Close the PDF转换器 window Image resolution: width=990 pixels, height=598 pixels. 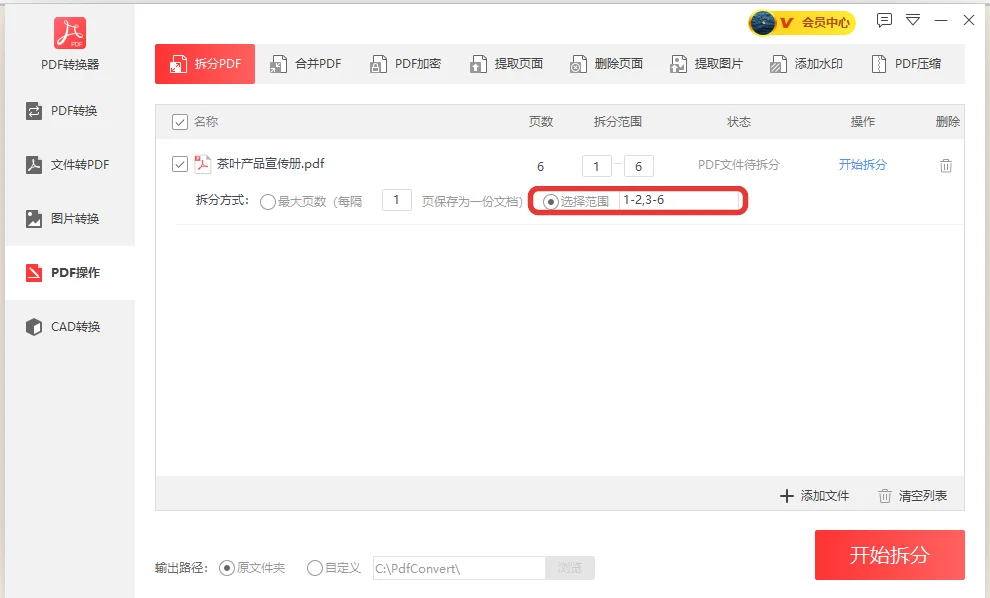[x=969, y=20]
